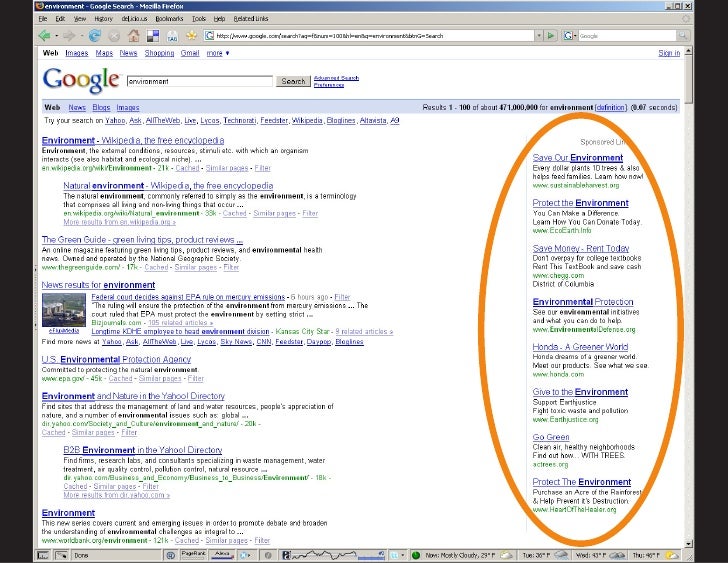Image resolution: width=728 pixels, height=563 pixels.
Task: Open the Tools menu
Action: 199,19
